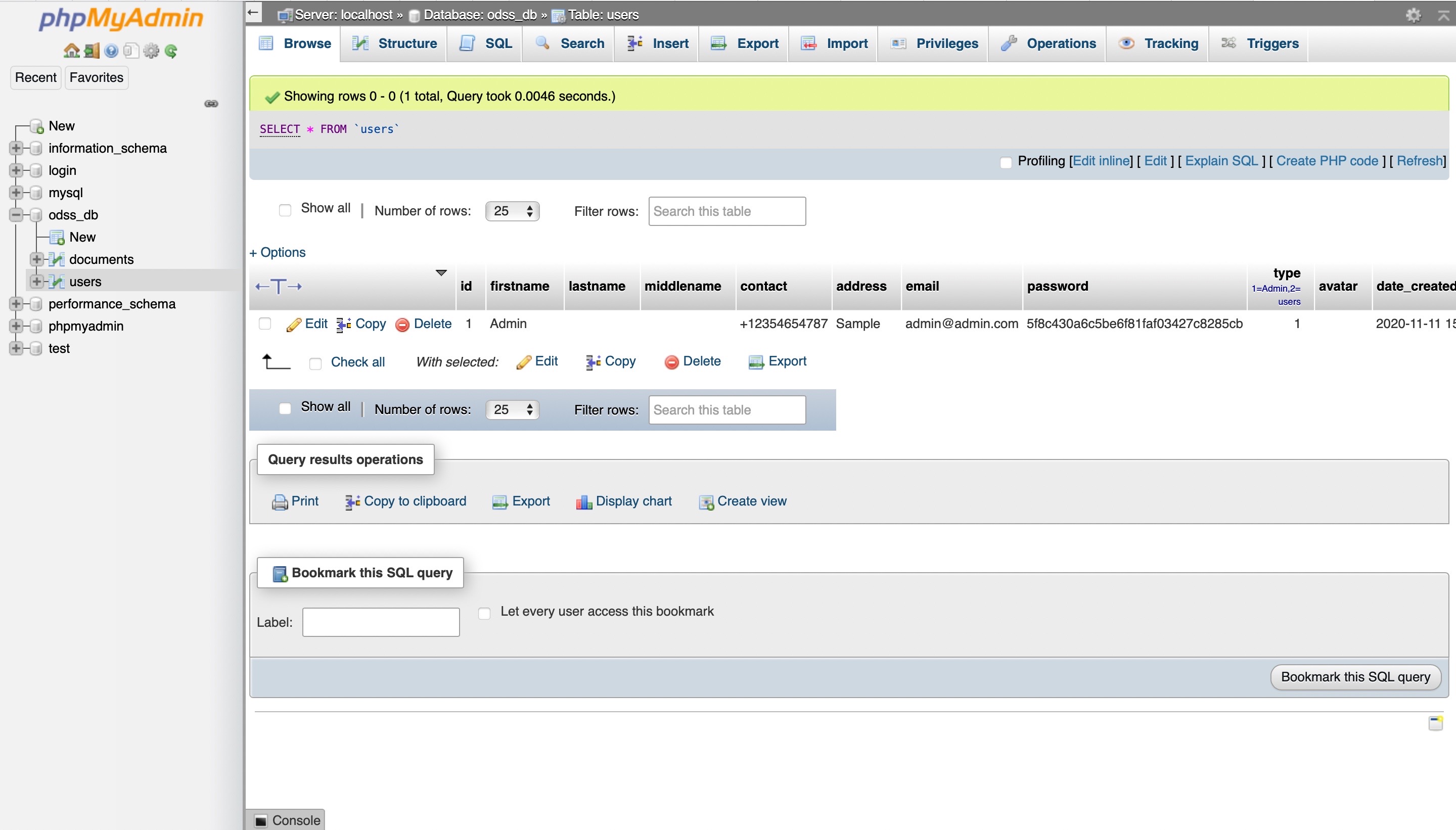The height and width of the screenshot is (830, 1456).
Task: Collapse the odss_db database node
Action: (15, 215)
